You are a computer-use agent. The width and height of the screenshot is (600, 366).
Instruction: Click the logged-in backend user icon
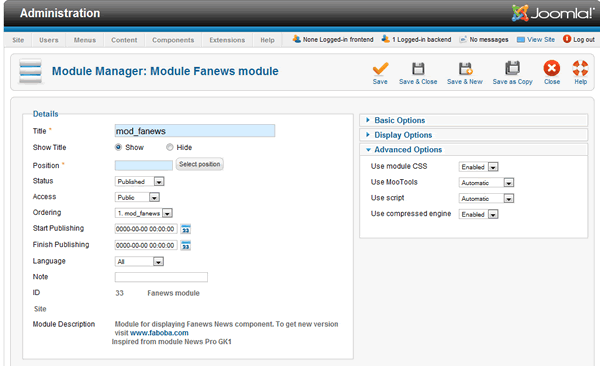point(385,39)
